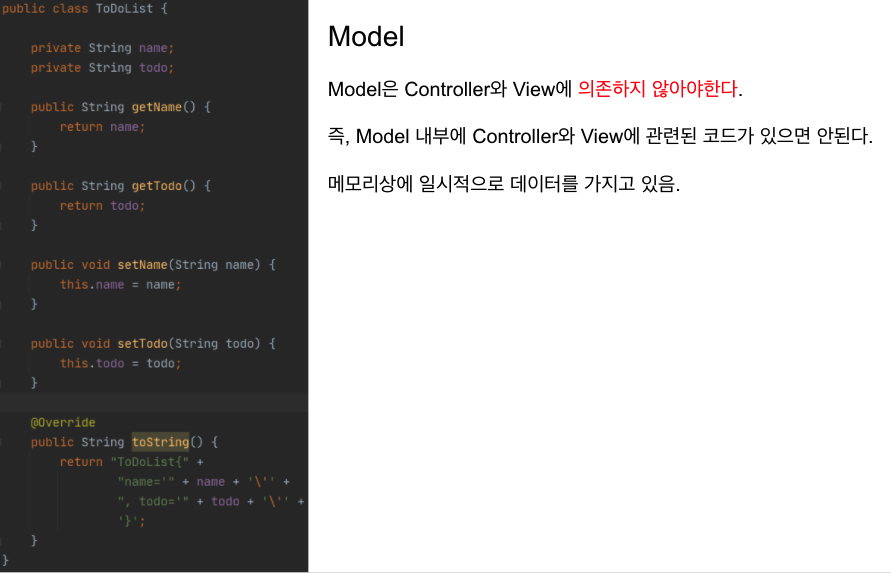
Task: Click the '}'; closing char line
Action: coord(131,521)
